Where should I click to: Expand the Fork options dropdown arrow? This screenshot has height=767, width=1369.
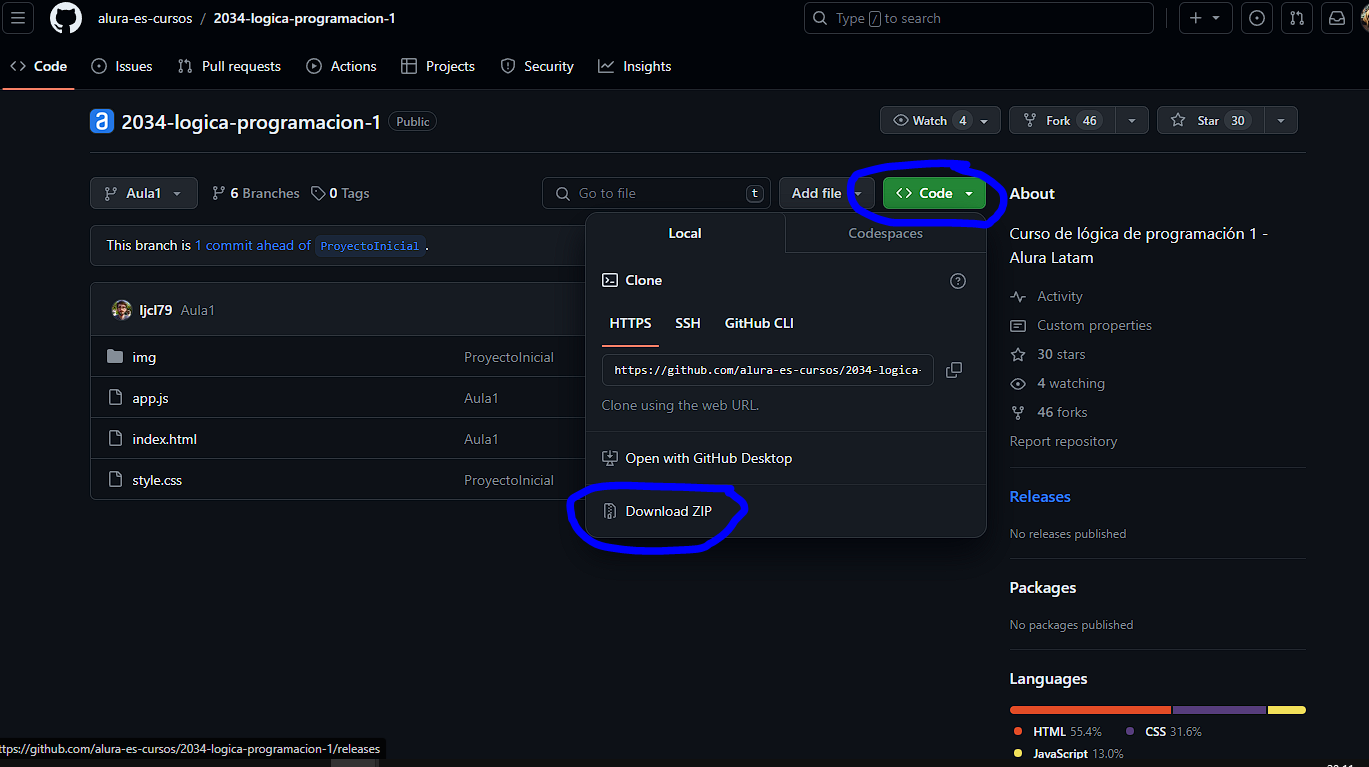(1132, 120)
